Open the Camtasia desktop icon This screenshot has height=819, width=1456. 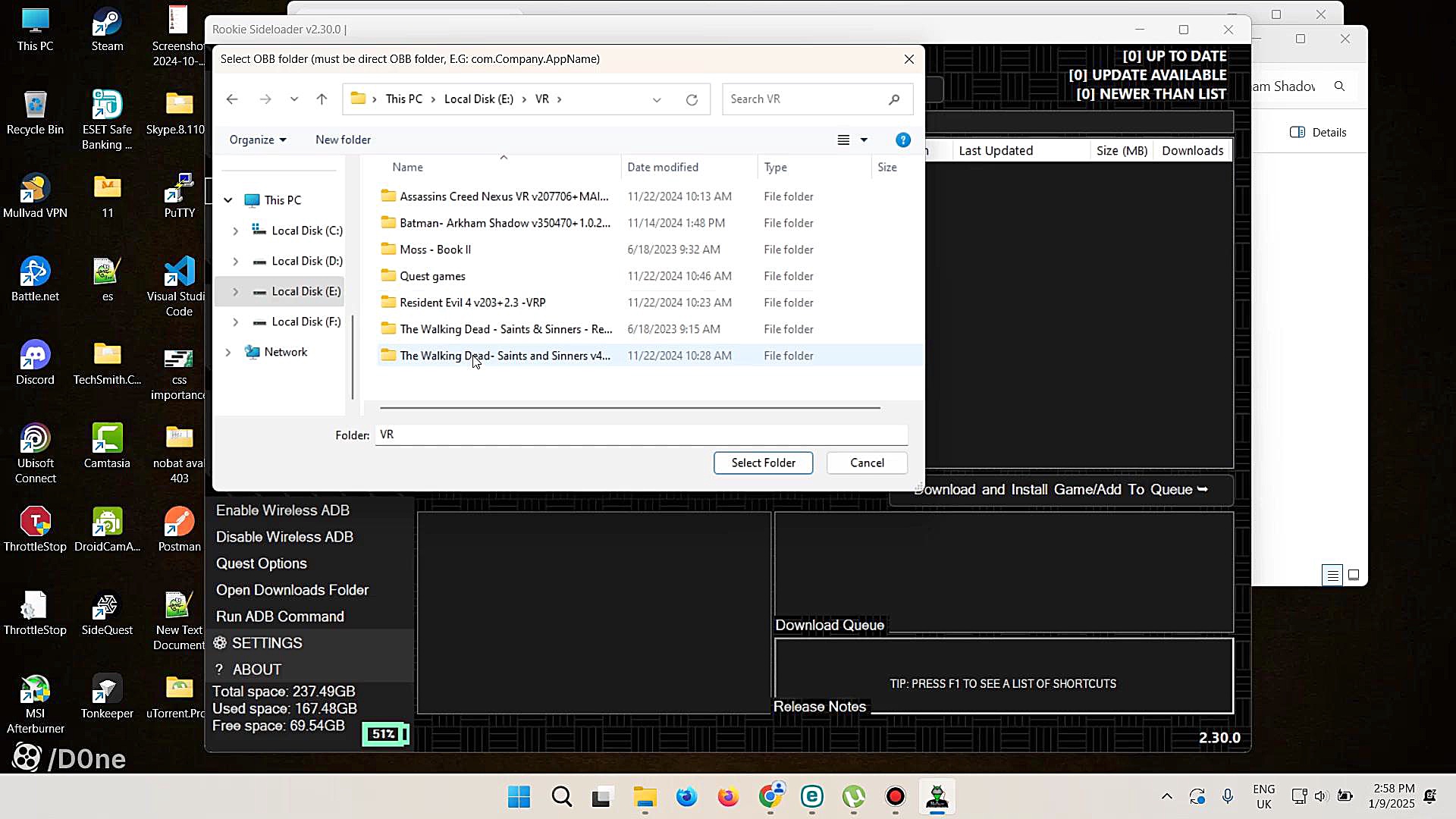click(107, 447)
